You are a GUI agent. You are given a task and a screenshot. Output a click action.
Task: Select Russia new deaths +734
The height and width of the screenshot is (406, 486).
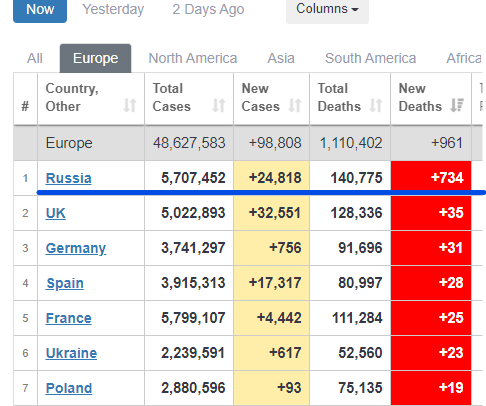tap(447, 178)
